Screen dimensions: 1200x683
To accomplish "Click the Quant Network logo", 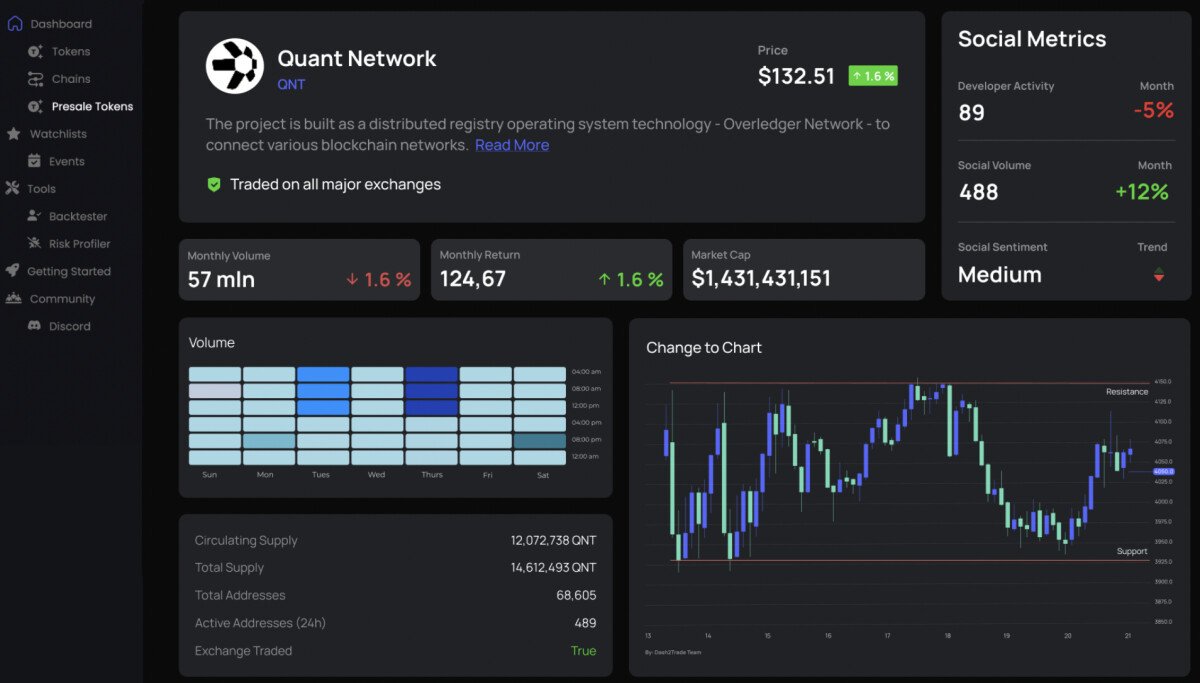I will click(x=235, y=66).
